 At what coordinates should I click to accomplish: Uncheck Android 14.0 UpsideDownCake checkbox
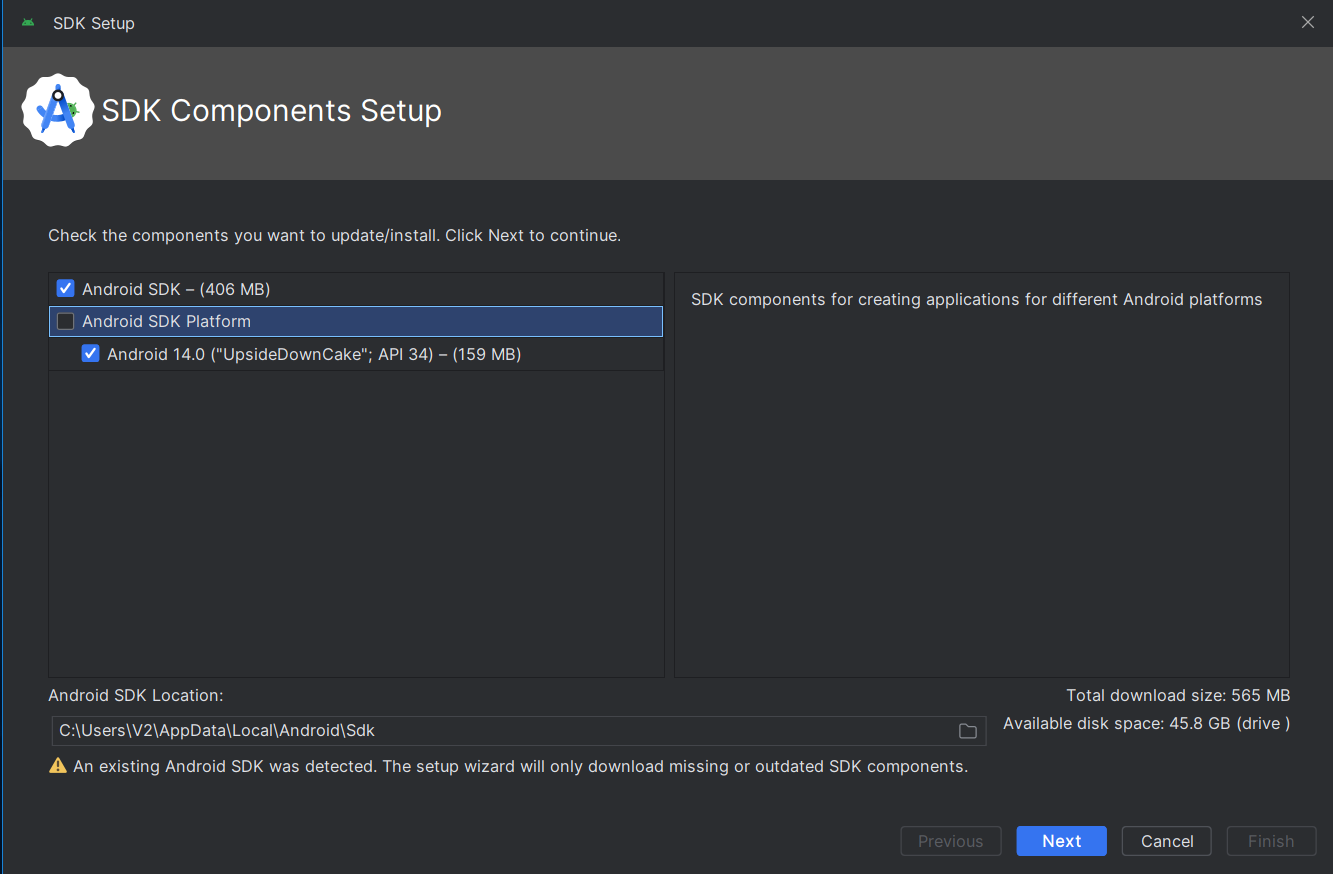click(x=91, y=354)
